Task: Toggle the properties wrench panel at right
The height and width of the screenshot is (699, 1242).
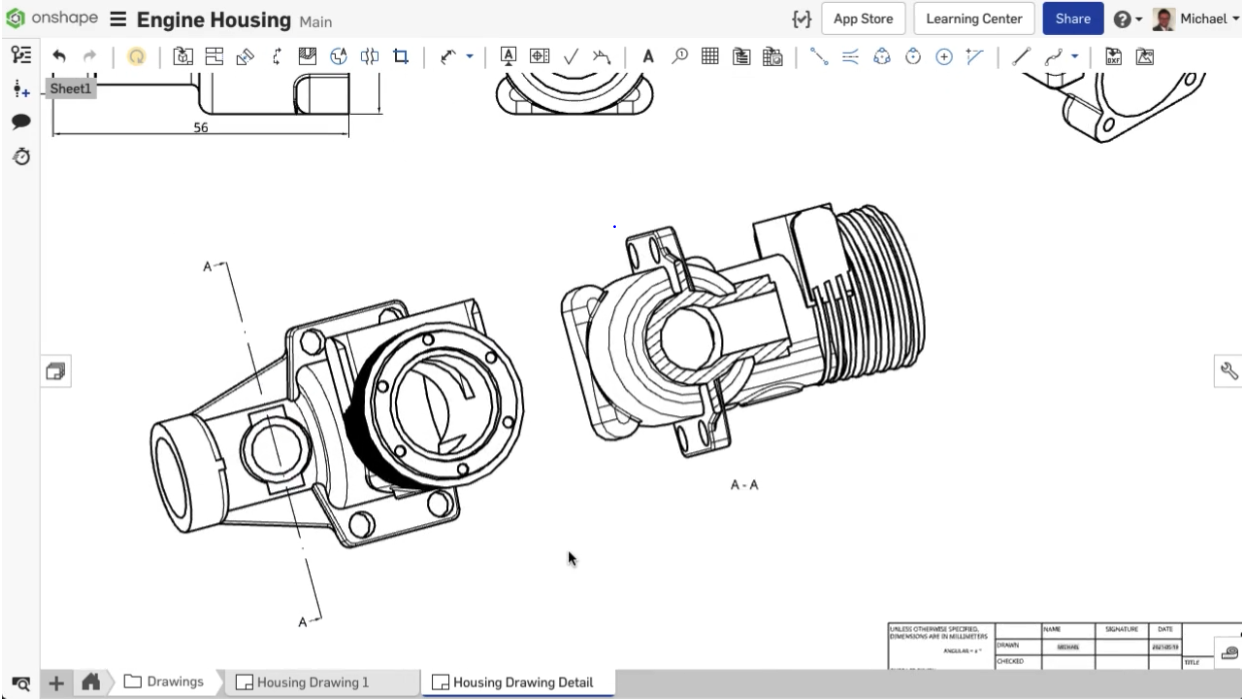Action: [1229, 371]
